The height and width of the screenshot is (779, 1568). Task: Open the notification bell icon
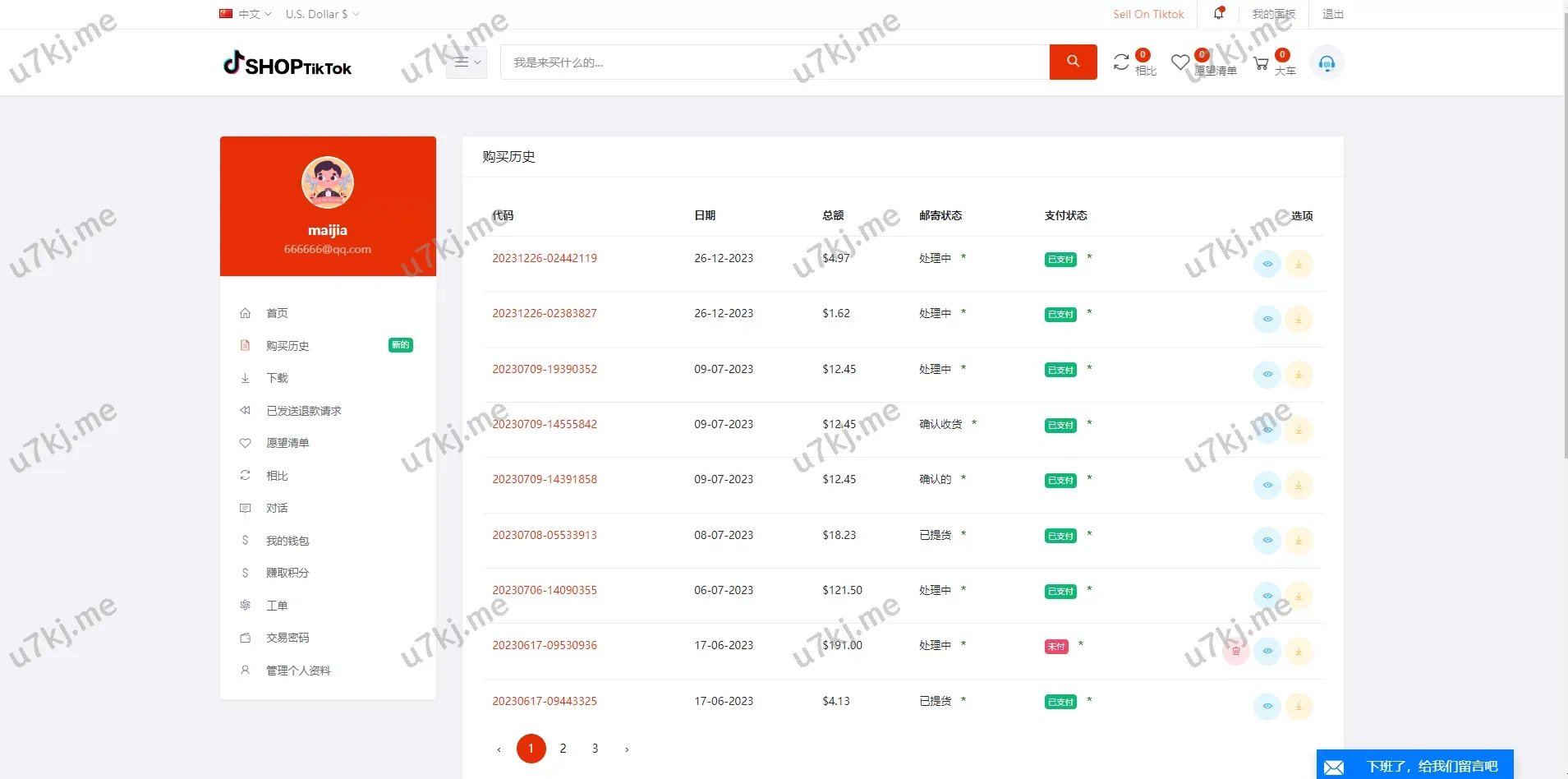[1218, 14]
